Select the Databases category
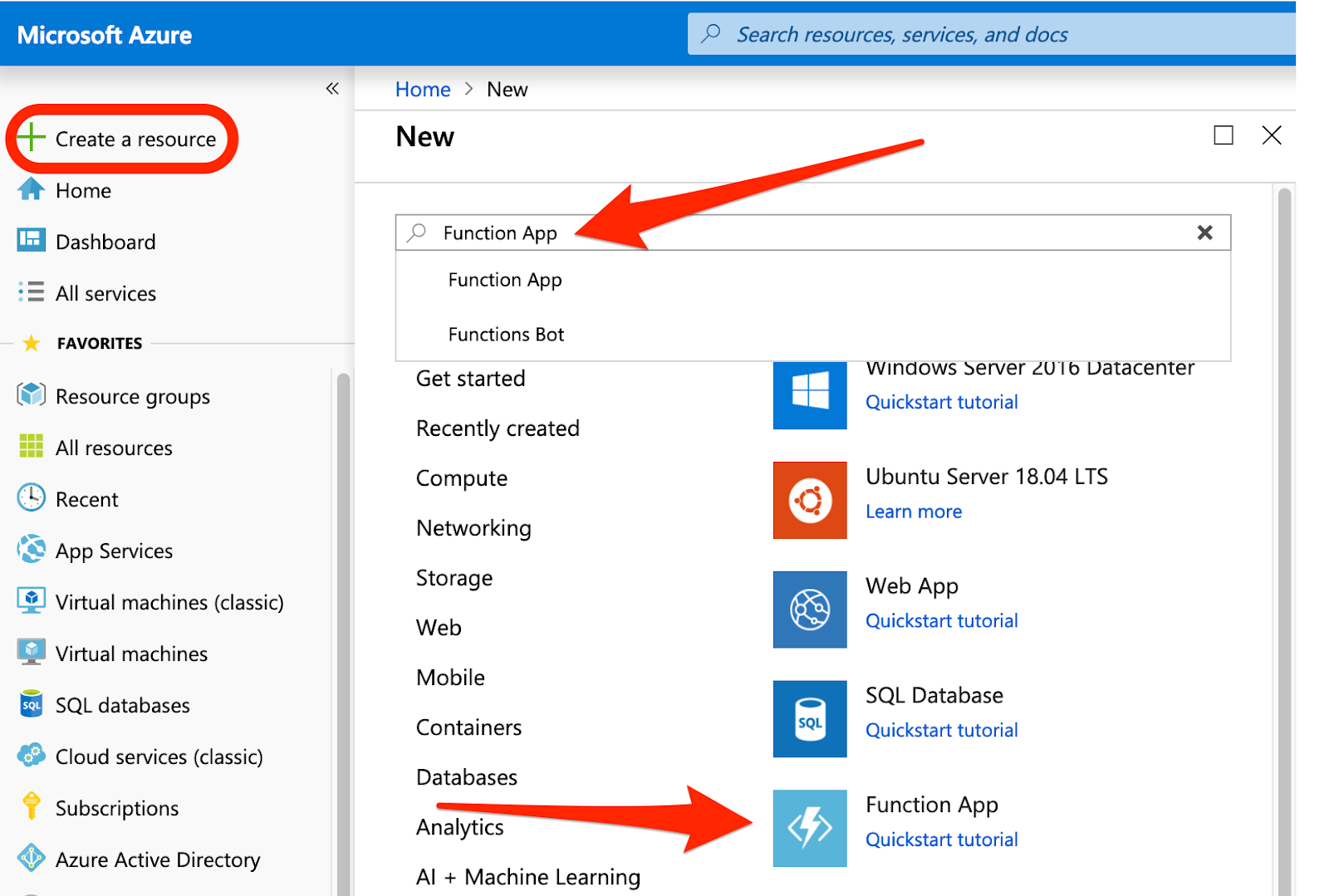The width and height of the screenshot is (1329, 896). (467, 777)
